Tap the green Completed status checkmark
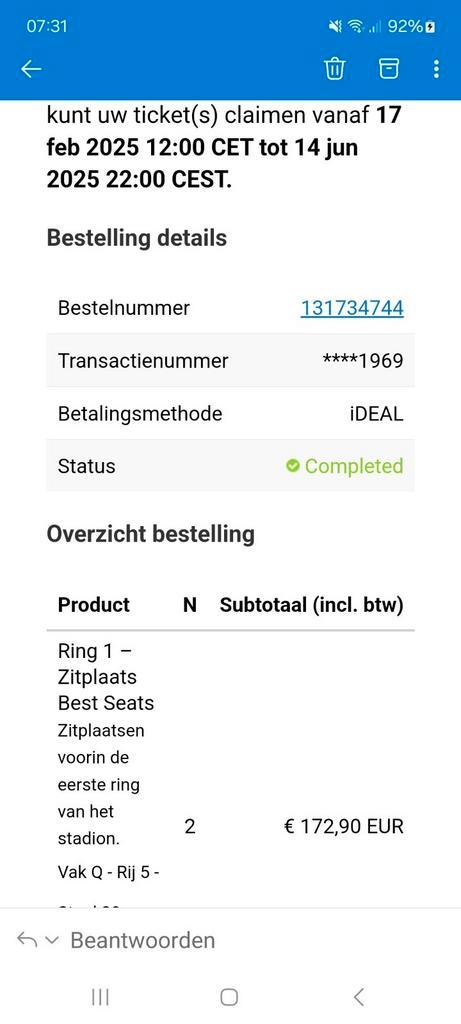461x1024 pixels. click(x=293, y=466)
